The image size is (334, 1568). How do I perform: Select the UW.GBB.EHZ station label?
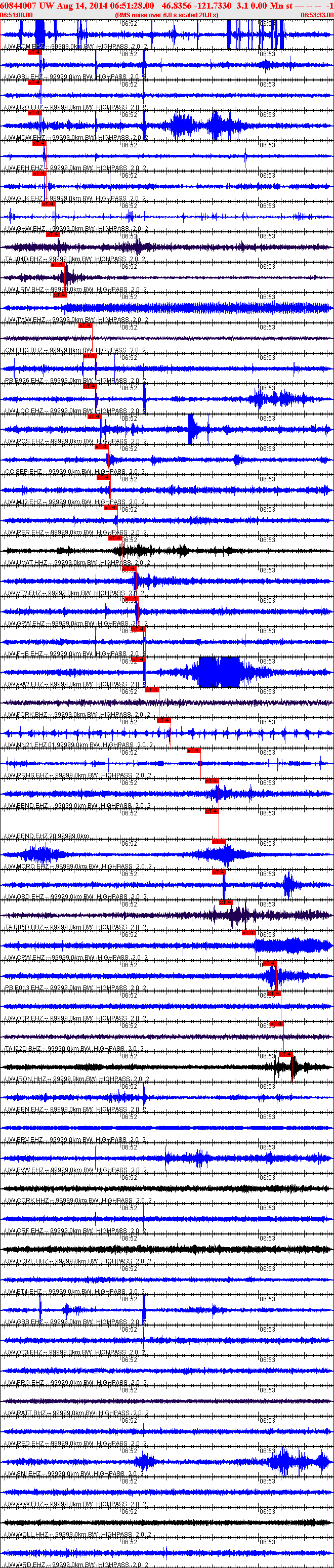pos(24,1323)
